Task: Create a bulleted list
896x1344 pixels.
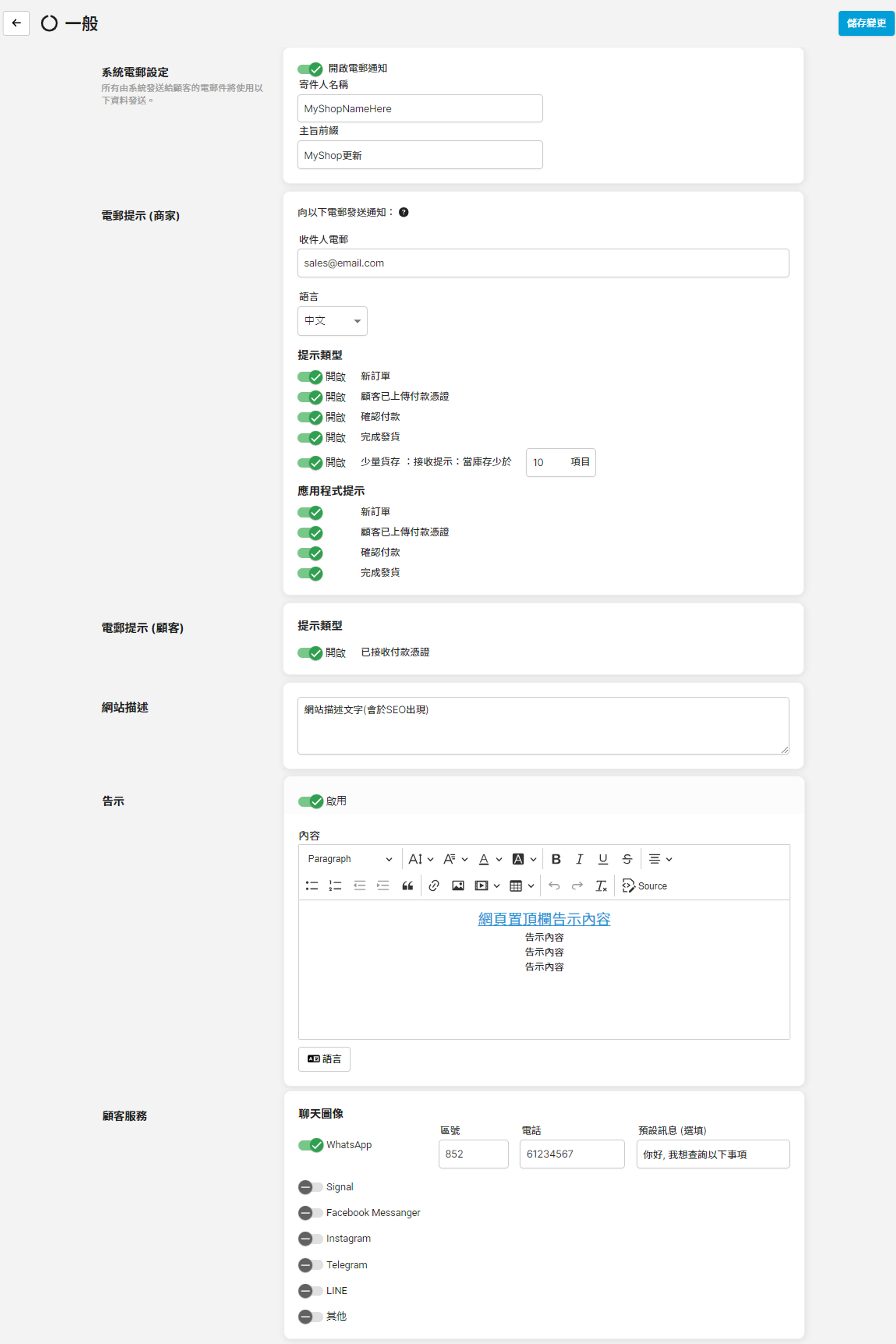Action: pos(312,886)
